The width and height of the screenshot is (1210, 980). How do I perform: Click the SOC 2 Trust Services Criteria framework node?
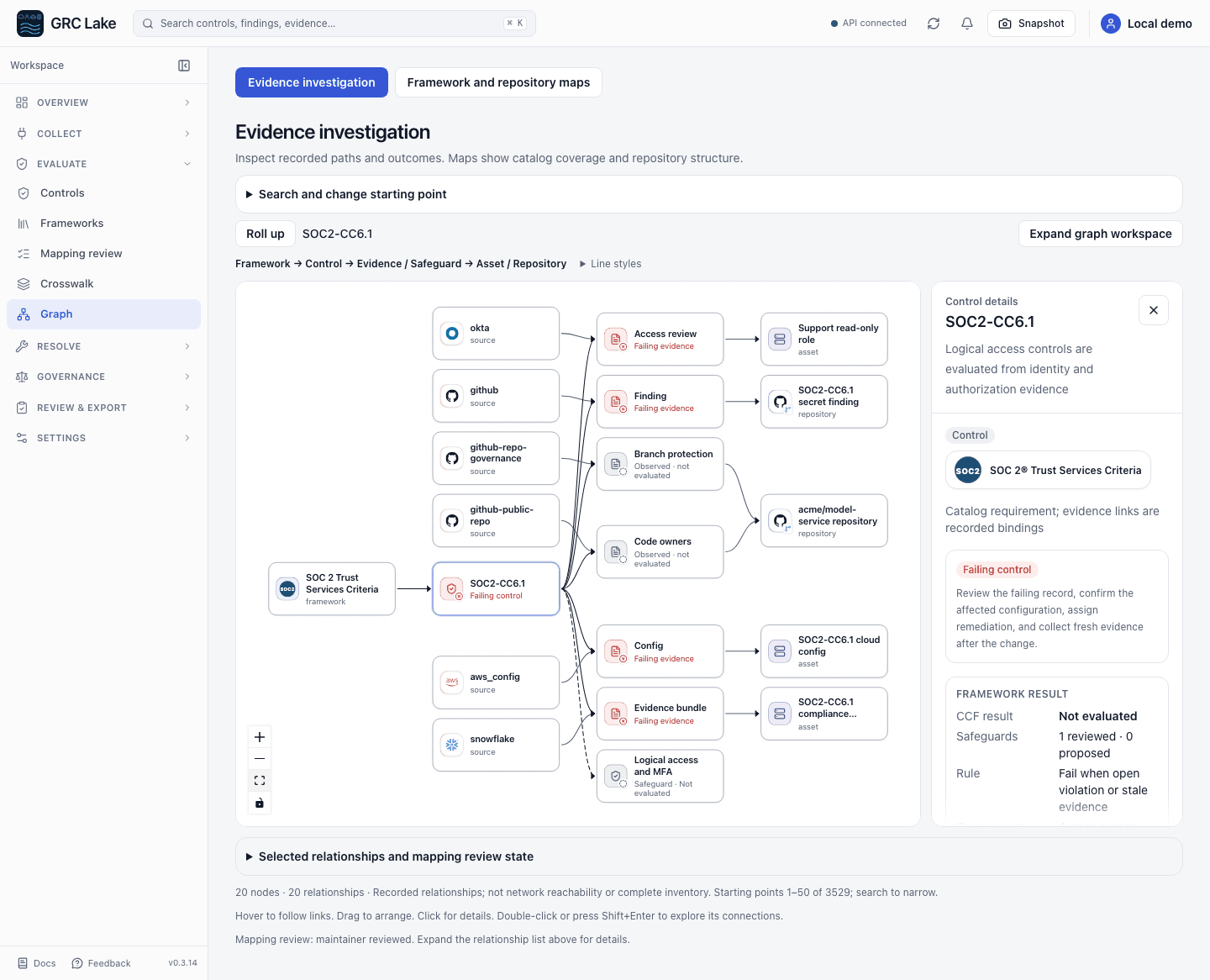pos(332,589)
